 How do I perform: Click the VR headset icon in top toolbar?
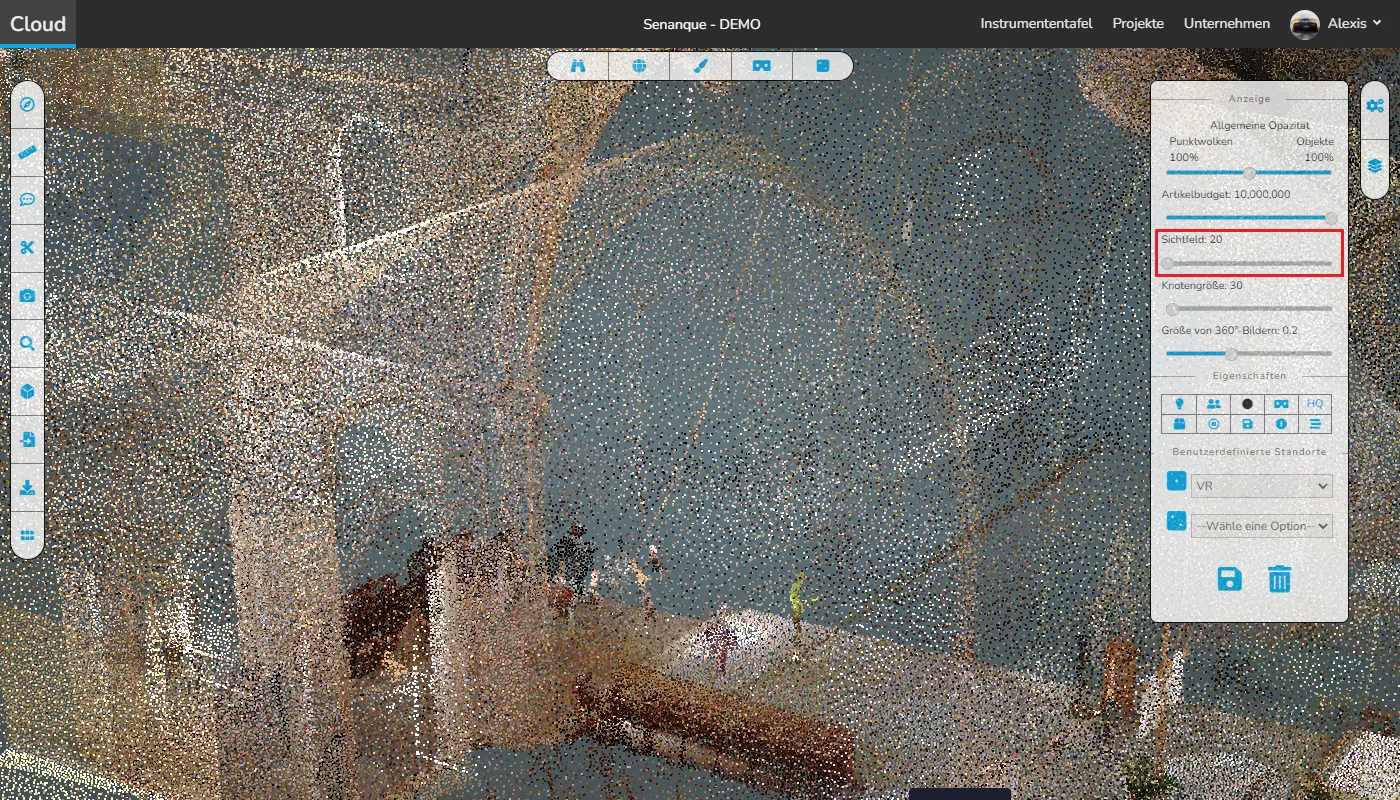[762, 66]
